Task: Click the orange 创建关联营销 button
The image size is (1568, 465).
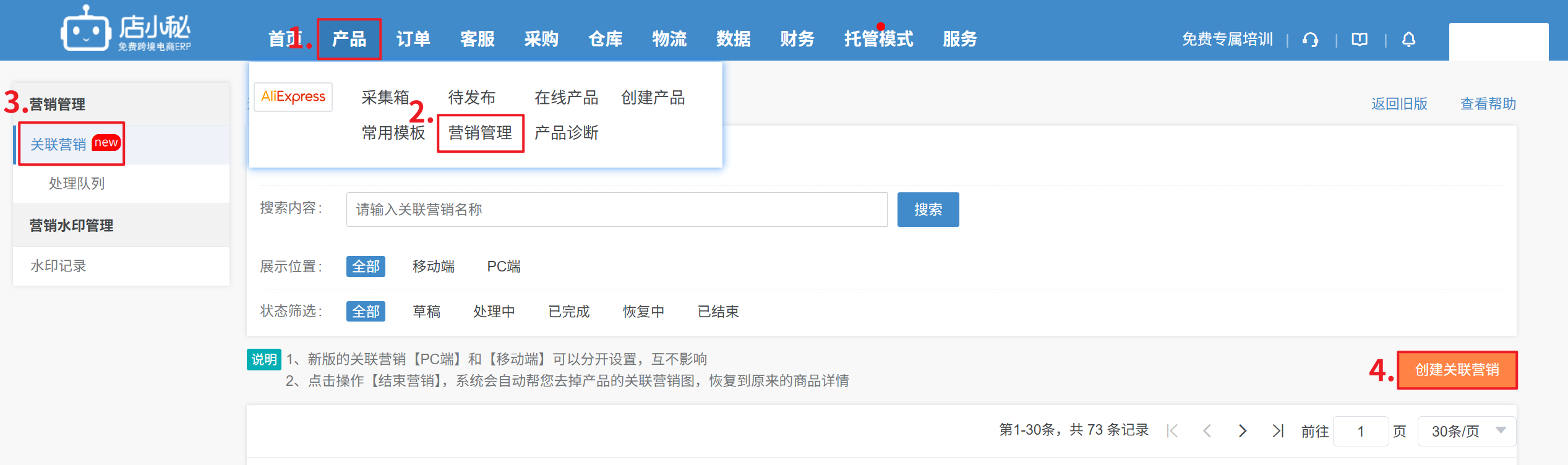Action: tap(1457, 370)
